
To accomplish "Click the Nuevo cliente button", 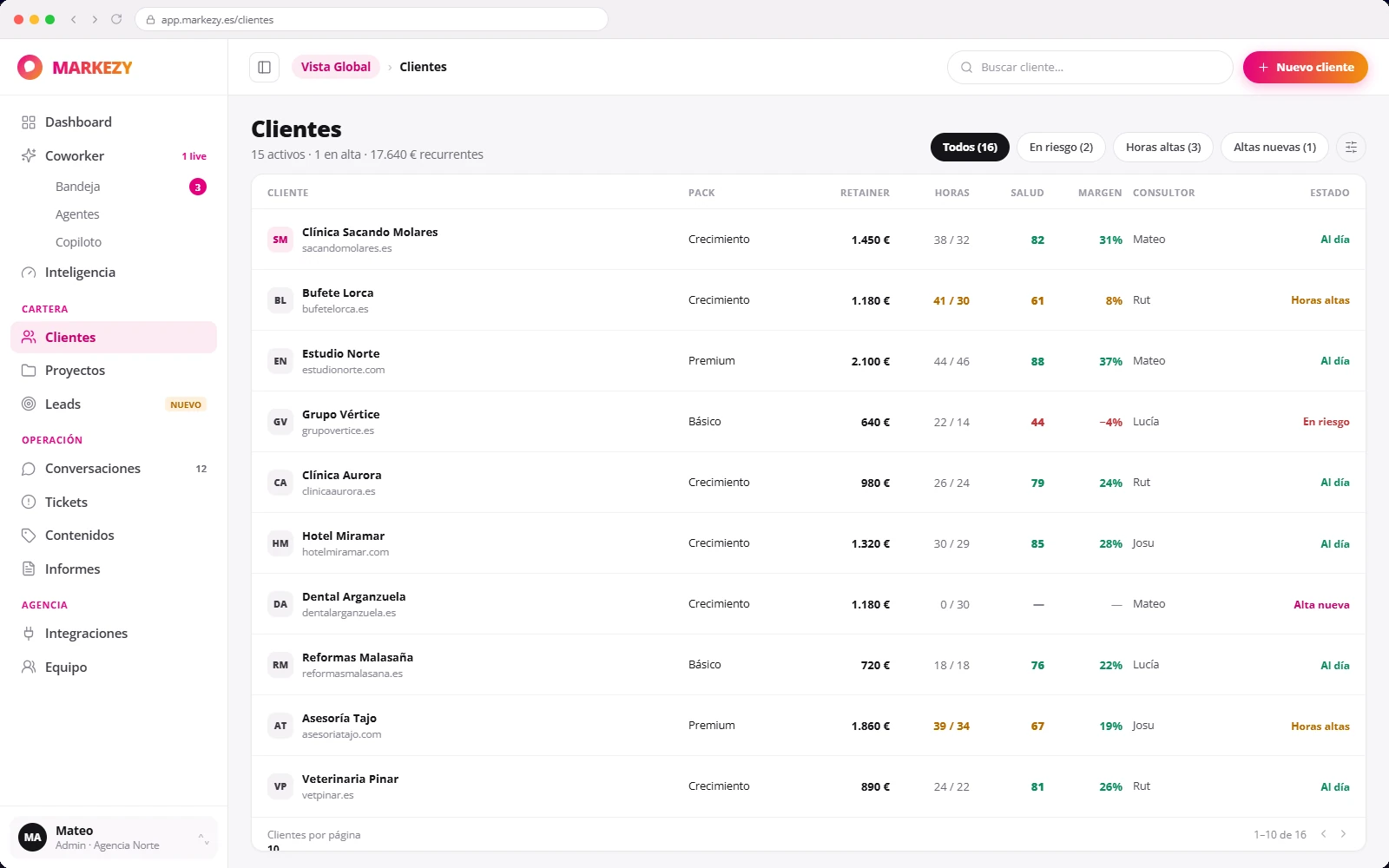I will click(1305, 67).
